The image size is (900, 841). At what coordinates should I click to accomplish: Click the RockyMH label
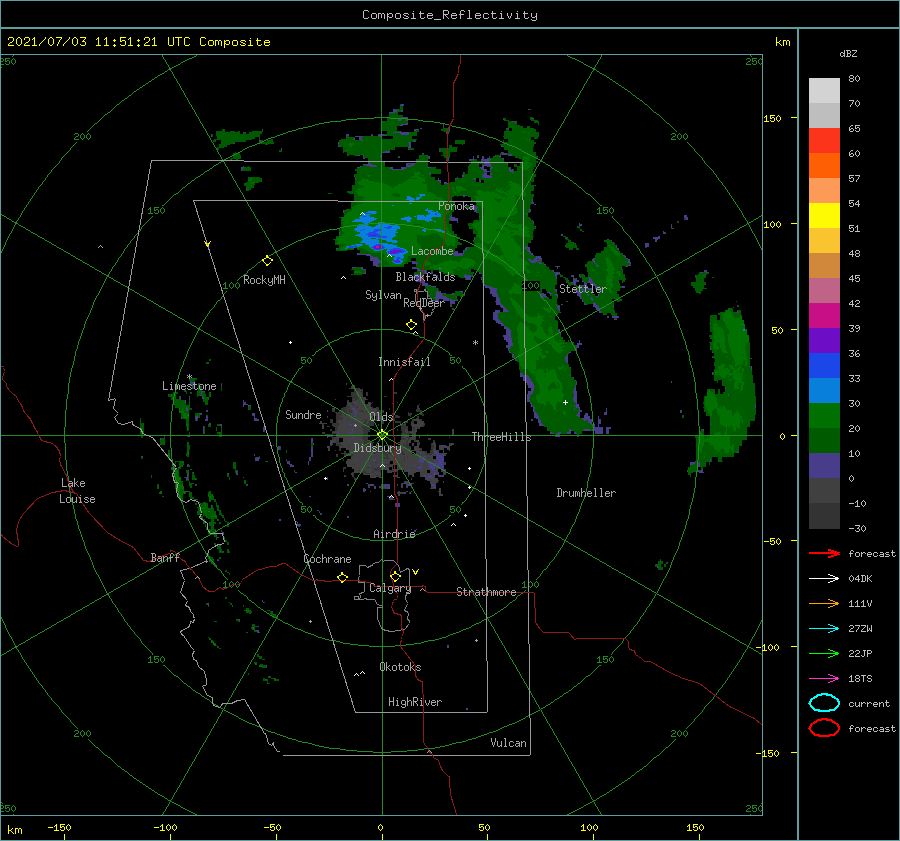[x=264, y=280]
